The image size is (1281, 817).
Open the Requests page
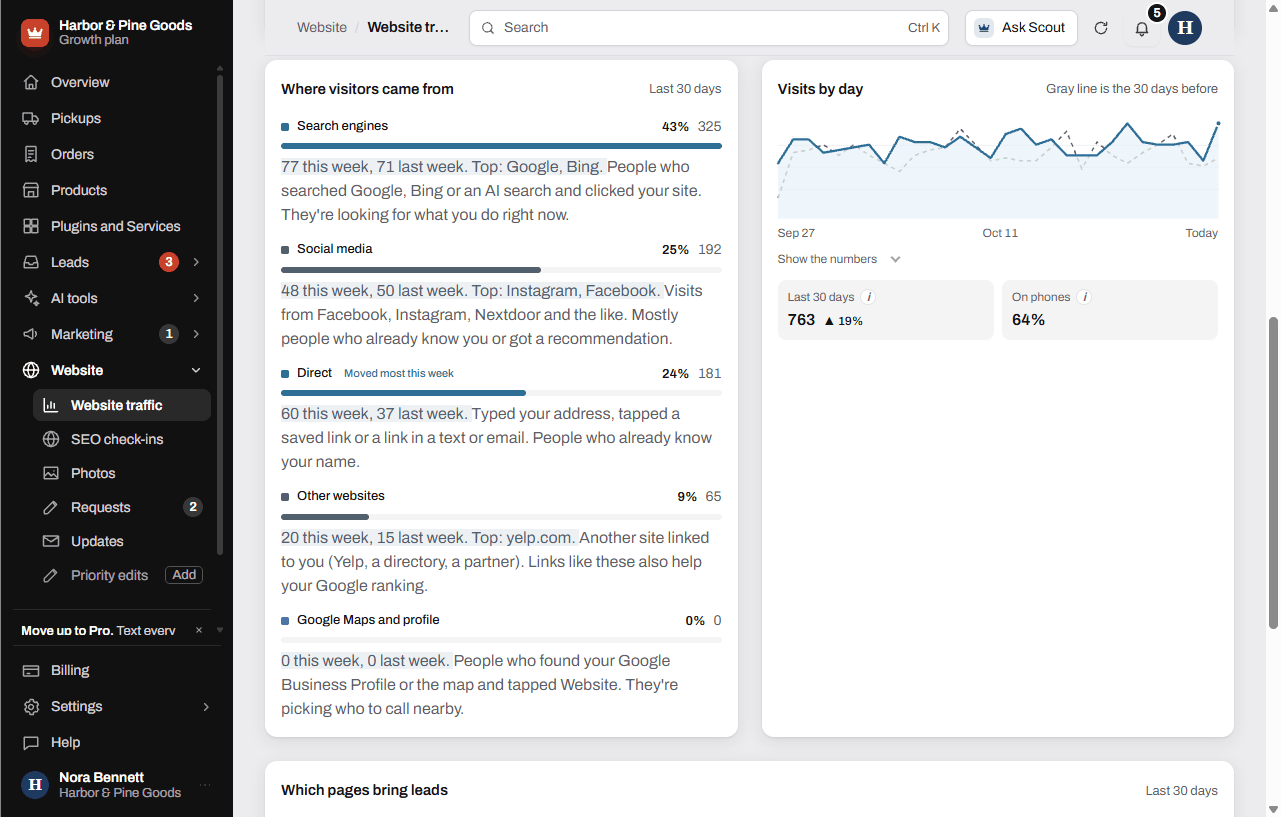tap(122, 507)
